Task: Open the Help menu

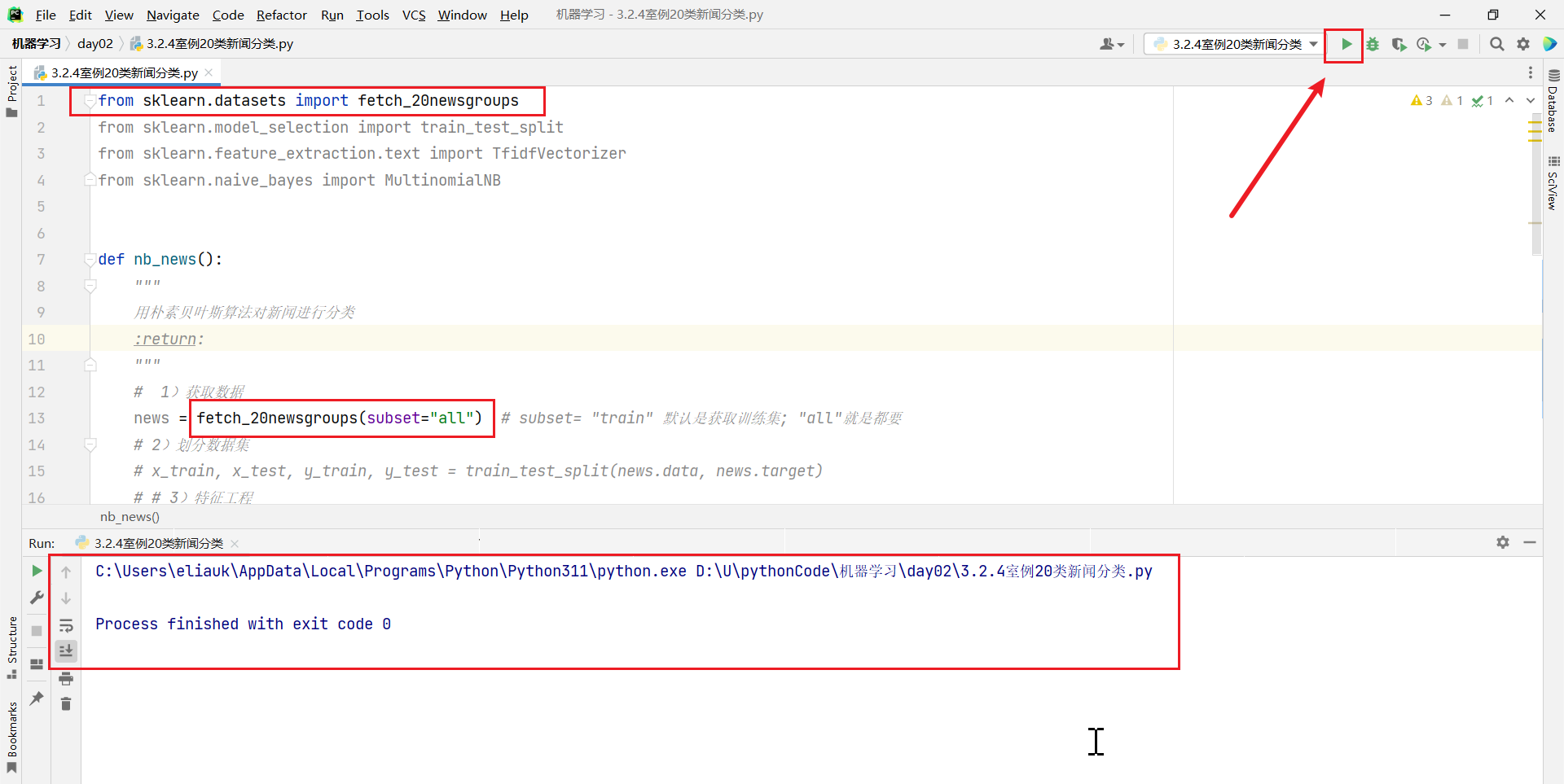Action: pos(514,15)
